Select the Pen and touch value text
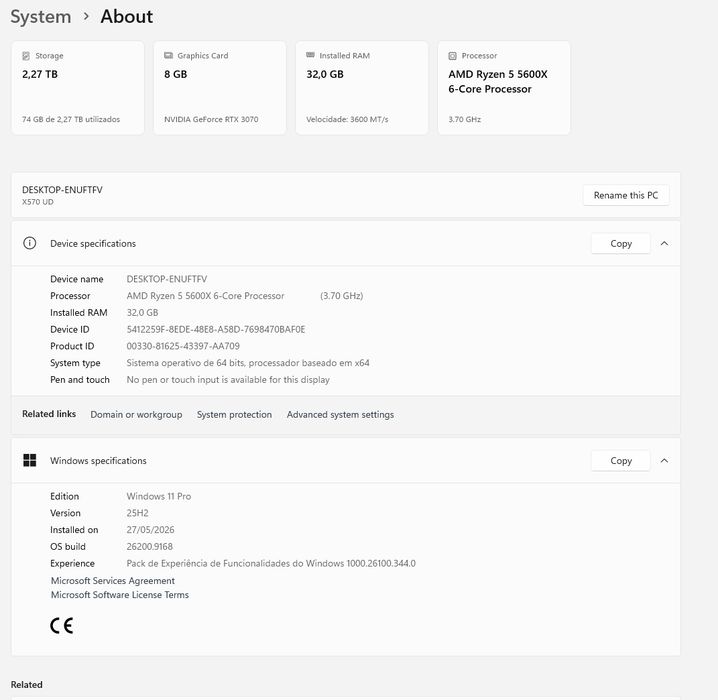Viewport: 718px width, 700px height. coord(228,380)
